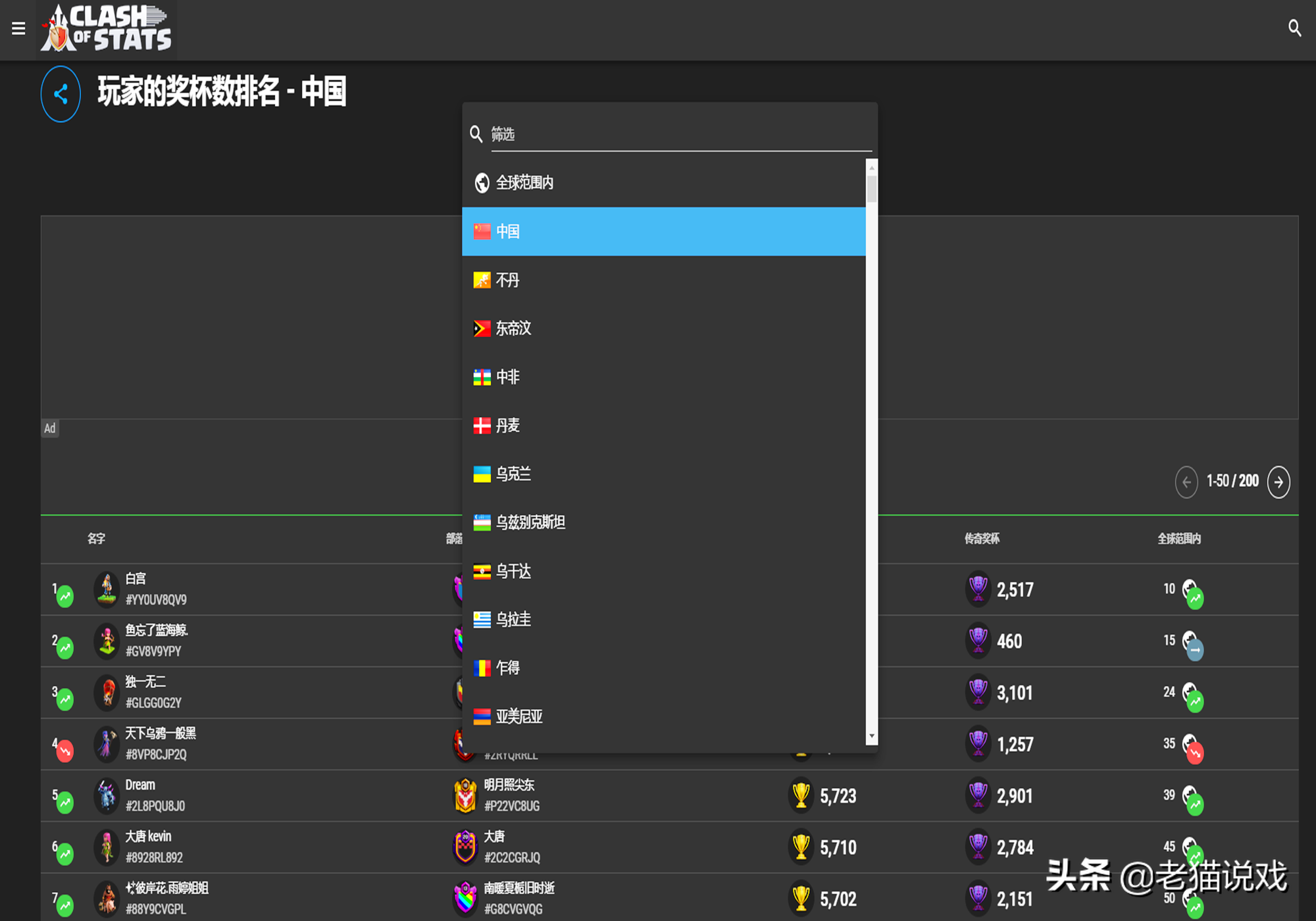The image size is (1316, 921).
Task: Select 全球范围内 from the country list
Action: coord(664,182)
